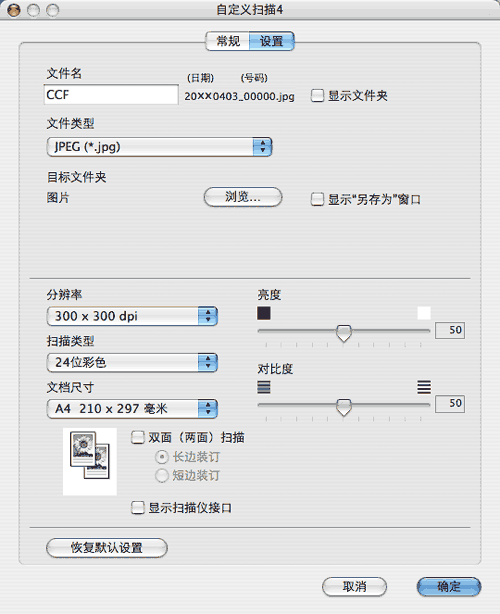Image resolution: width=500 pixels, height=614 pixels.
Task: Click the red close window button
Action: click(x=14, y=10)
